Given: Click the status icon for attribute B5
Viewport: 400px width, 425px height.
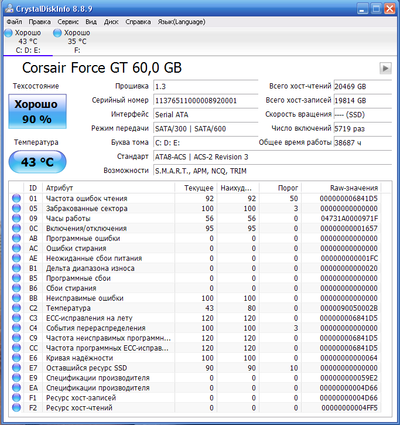Looking at the screenshot, I should tap(16, 278).
